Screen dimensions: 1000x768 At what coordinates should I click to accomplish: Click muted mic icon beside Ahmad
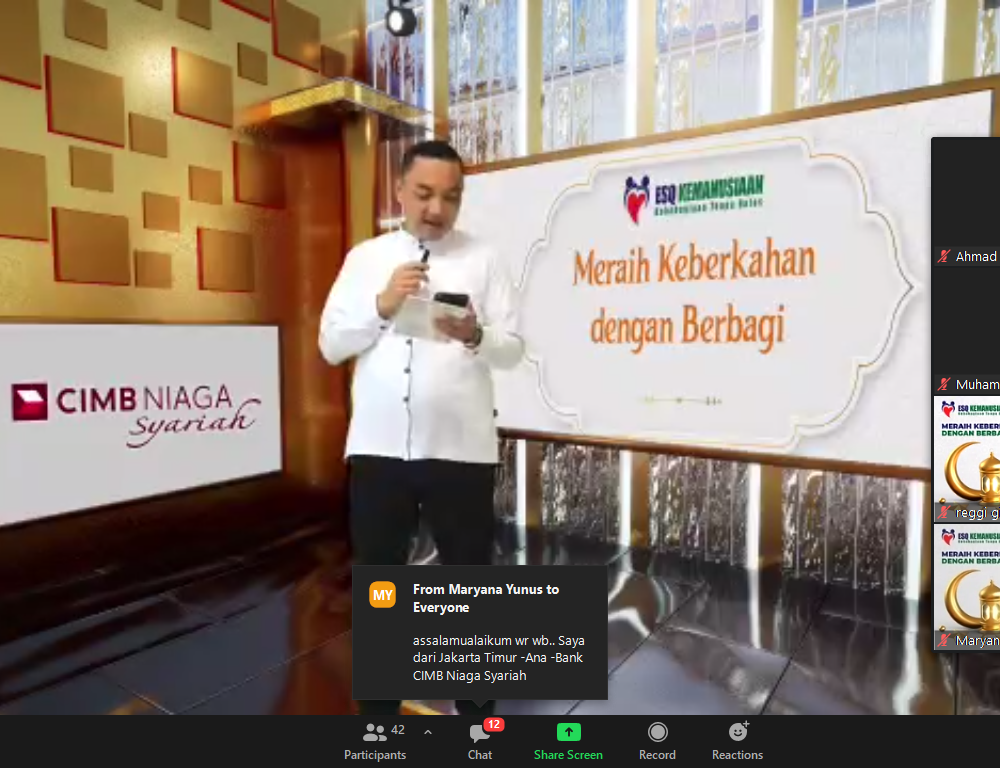pos(943,257)
